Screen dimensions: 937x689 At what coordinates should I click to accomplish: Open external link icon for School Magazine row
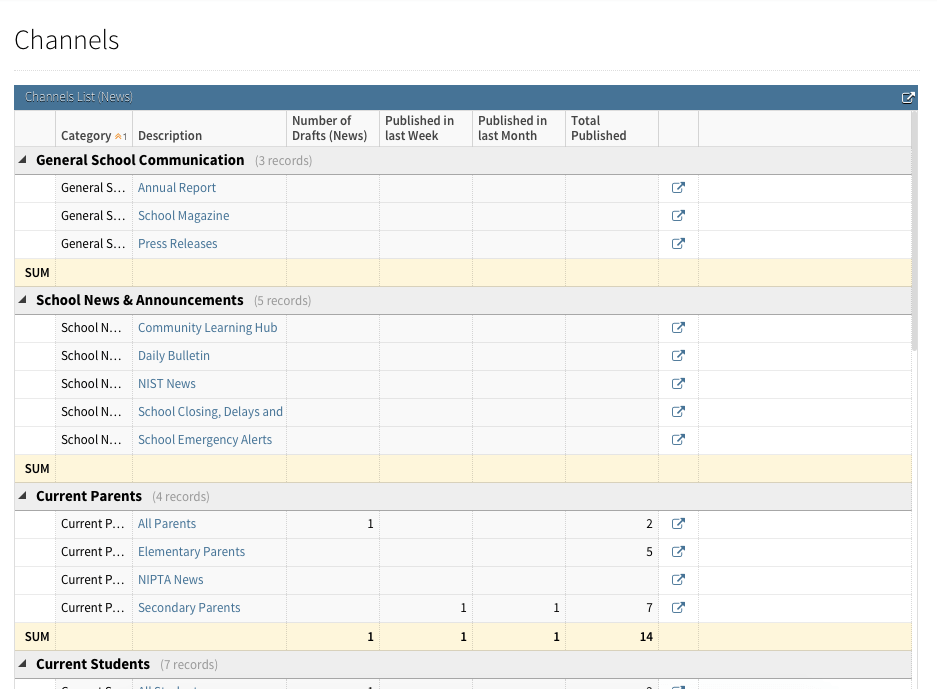pyautogui.click(x=678, y=216)
